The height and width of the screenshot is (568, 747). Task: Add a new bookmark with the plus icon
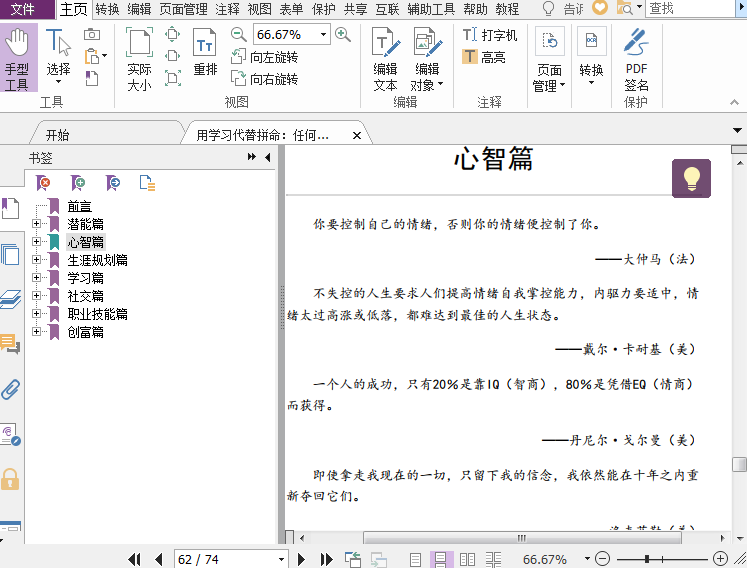78,183
